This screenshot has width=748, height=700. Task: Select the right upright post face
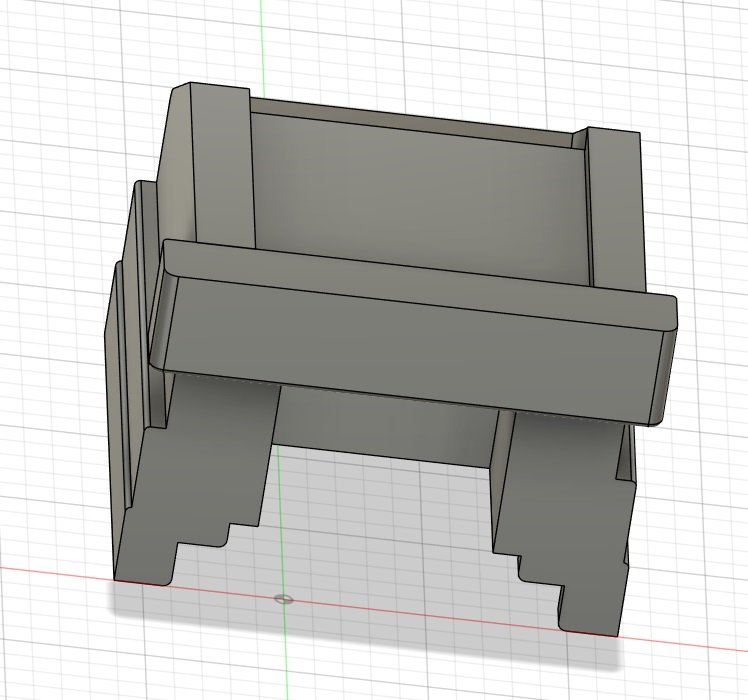pos(615,210)
